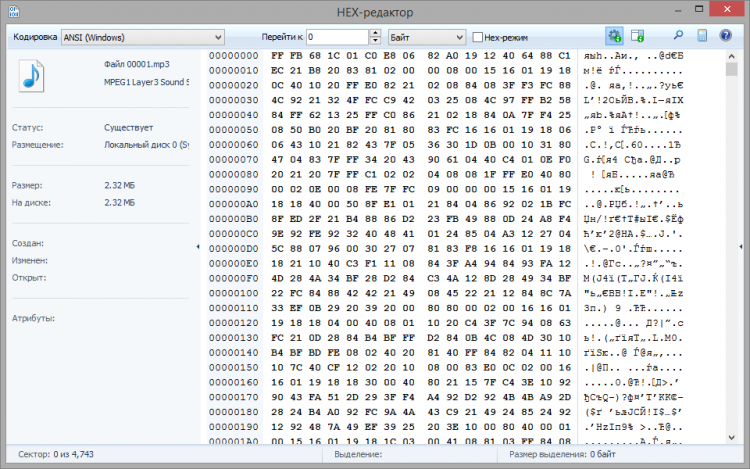
Task: Click first byte FF in row 00000000
Action: pos(277,55)
